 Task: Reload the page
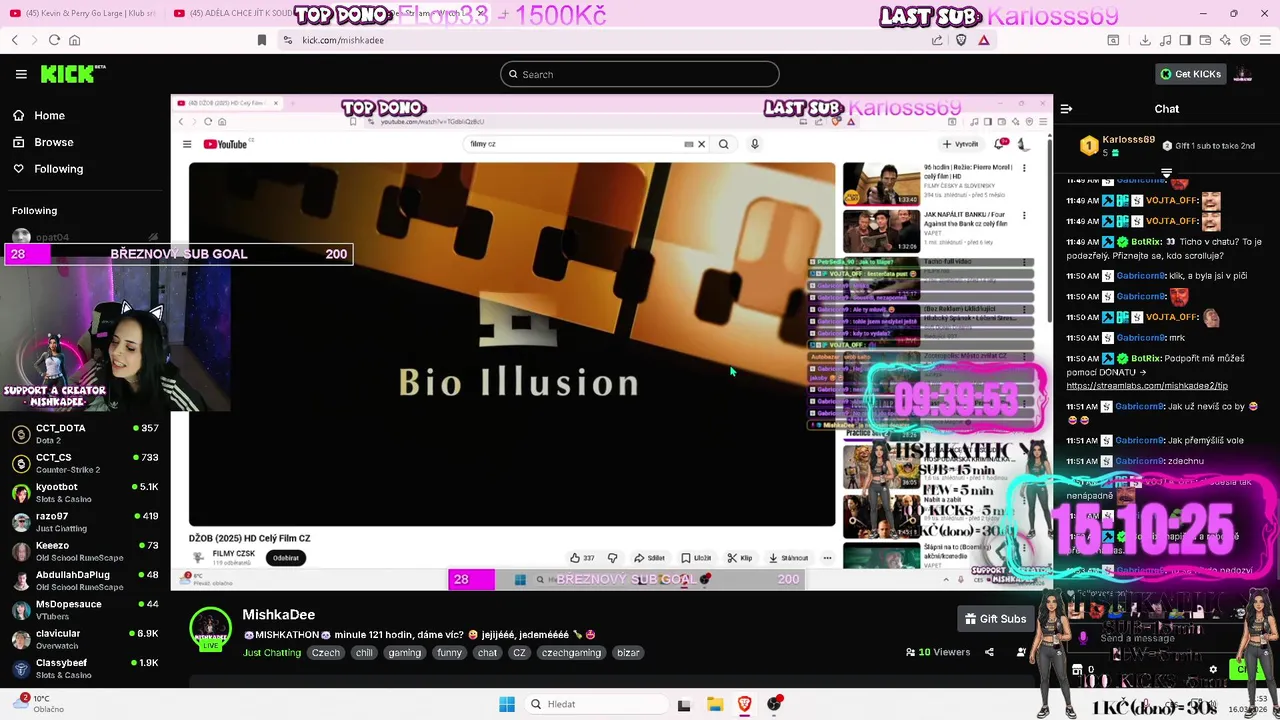tap(54, 40)
